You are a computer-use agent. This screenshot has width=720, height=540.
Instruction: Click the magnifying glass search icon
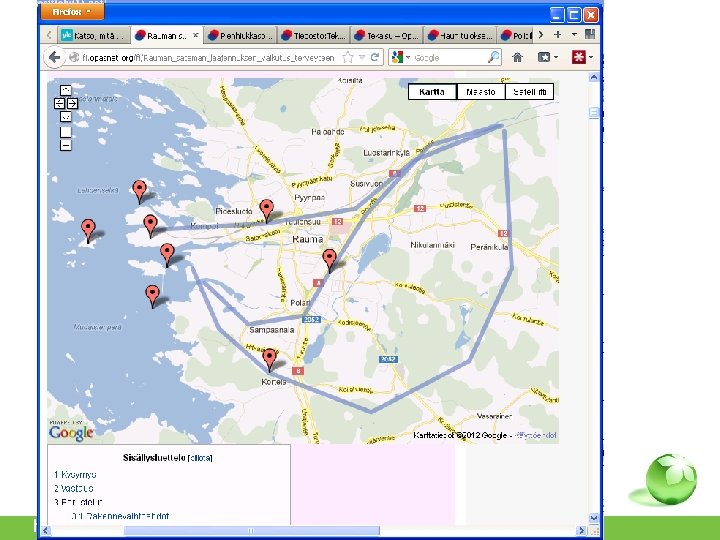tap(494, 57)
